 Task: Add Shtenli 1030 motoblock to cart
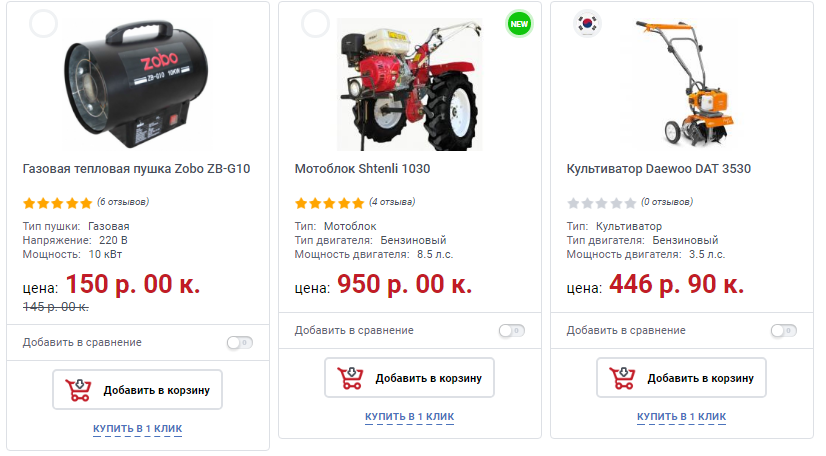[409, 378]
